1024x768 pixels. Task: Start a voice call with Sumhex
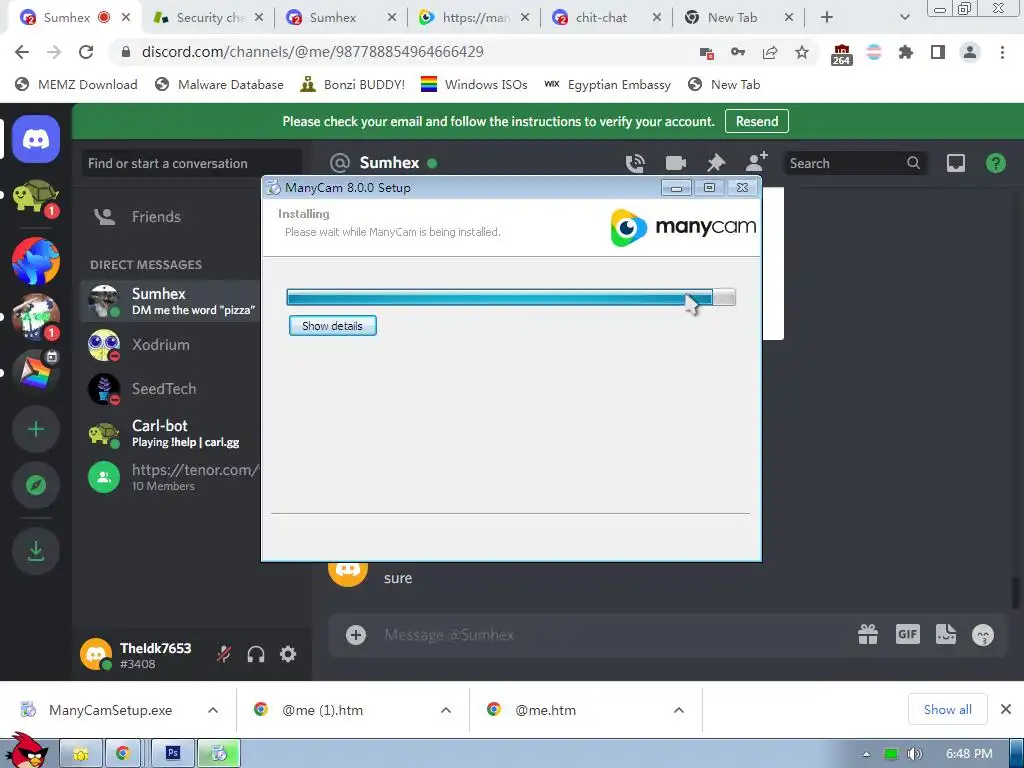(x=635, y=163)
